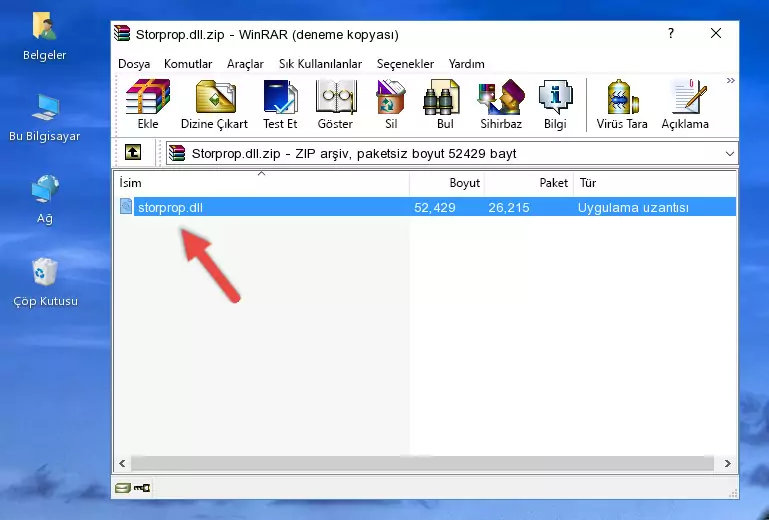Sort by Boyut column header

coord(447,183)
